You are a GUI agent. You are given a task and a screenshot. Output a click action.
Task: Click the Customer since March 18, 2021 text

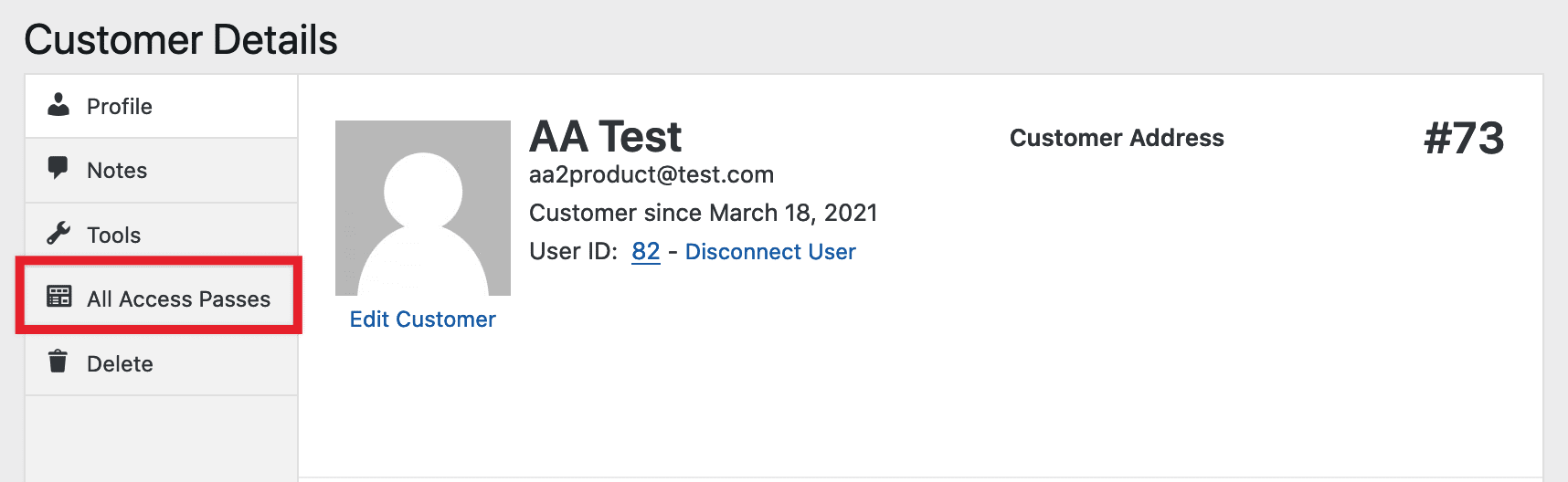click(703, 213)
